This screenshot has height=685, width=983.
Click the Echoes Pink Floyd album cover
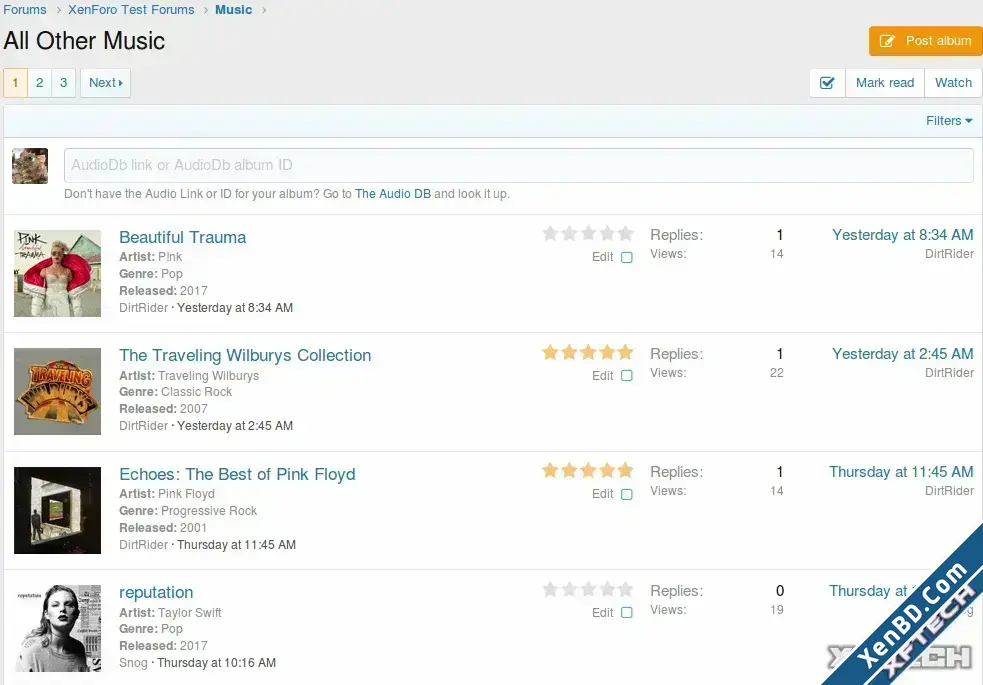tap(58, 510)
